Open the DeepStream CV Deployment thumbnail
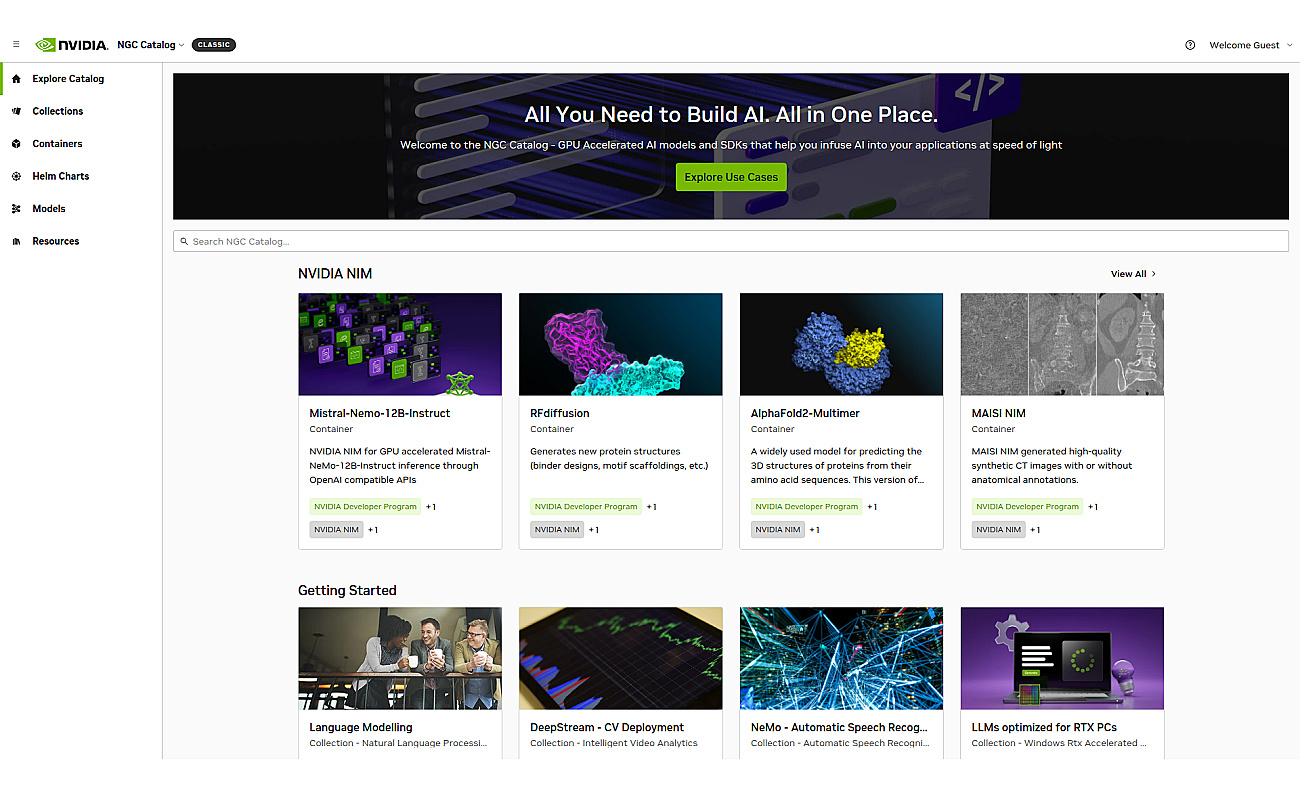This screenshot has height=788, width=1300. pyautogui.click(x=621, y=658)
